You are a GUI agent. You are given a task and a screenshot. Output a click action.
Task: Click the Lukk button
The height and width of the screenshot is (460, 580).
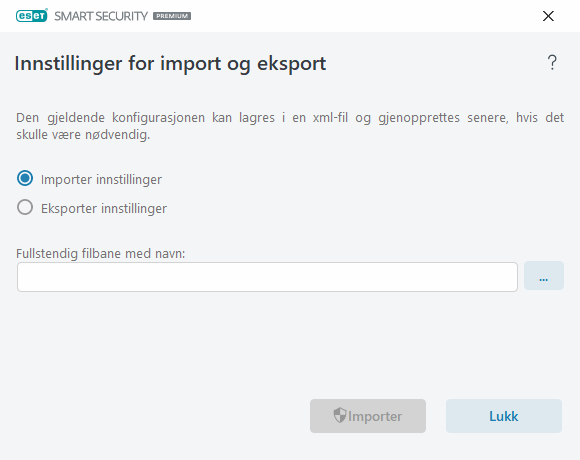[x=504, y=416]
